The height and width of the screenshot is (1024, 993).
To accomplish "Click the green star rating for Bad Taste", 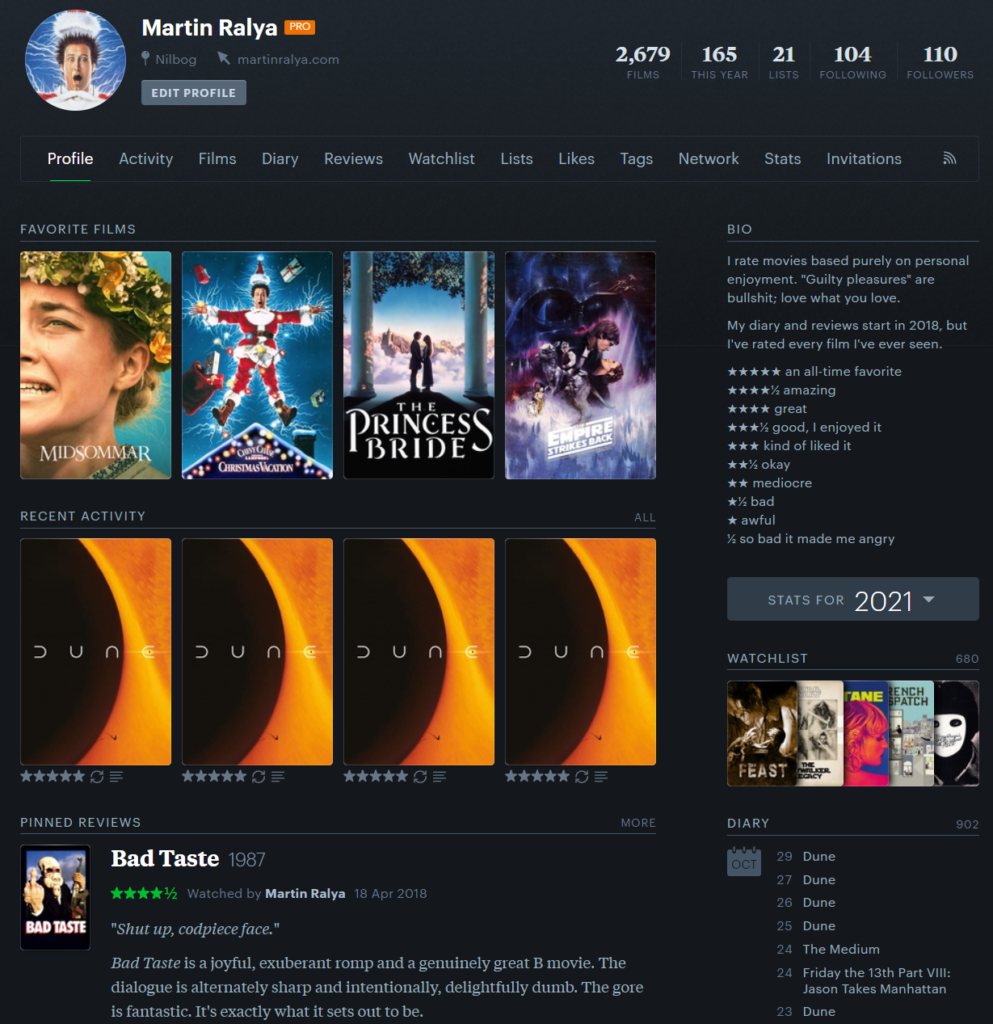I will tap(144, 893).
